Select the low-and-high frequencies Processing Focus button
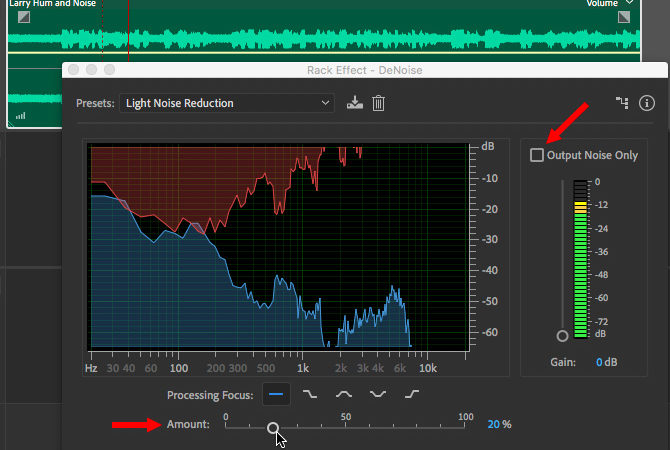The height and width of the screenshot is (450, 670). click(x=378, y=394)
